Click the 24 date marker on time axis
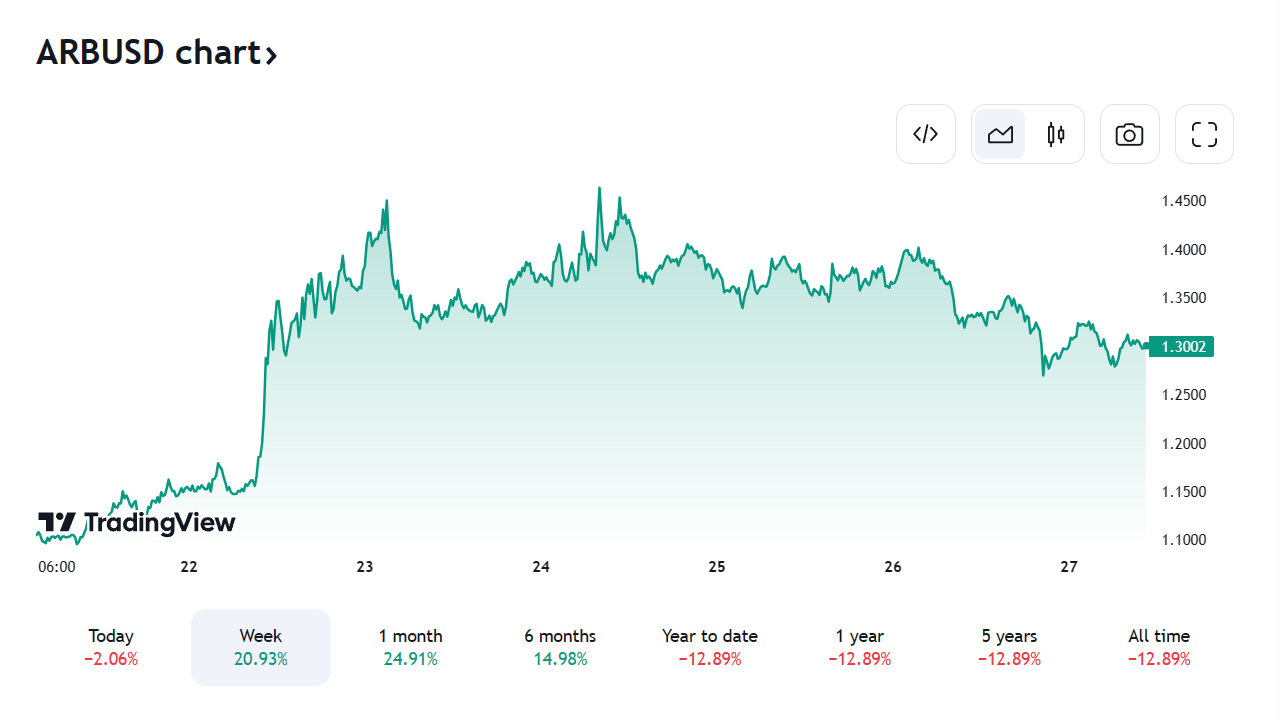1280x720 pixels. pyautogui.click(x=541, y=567)
